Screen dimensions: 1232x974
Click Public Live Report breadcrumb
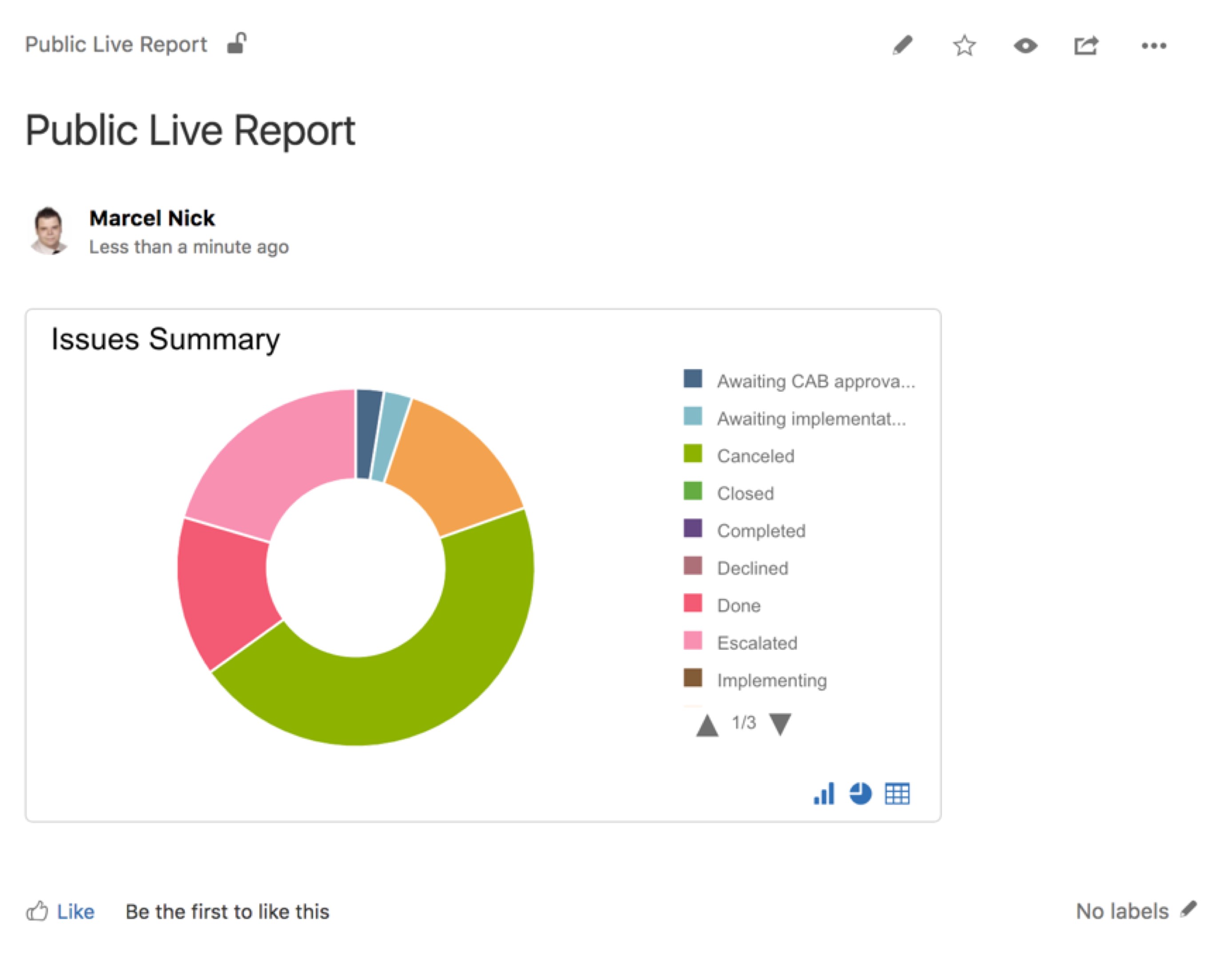click(x=116, y=44)
